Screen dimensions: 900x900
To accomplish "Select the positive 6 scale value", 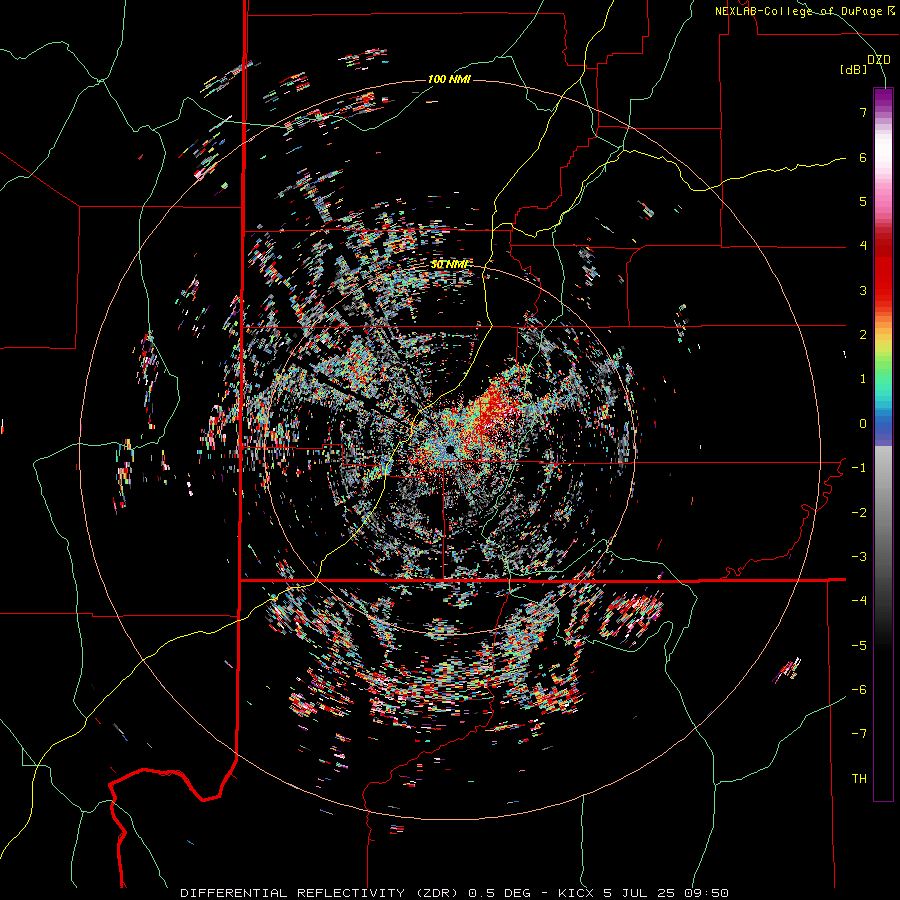I will tap(863, 157).
